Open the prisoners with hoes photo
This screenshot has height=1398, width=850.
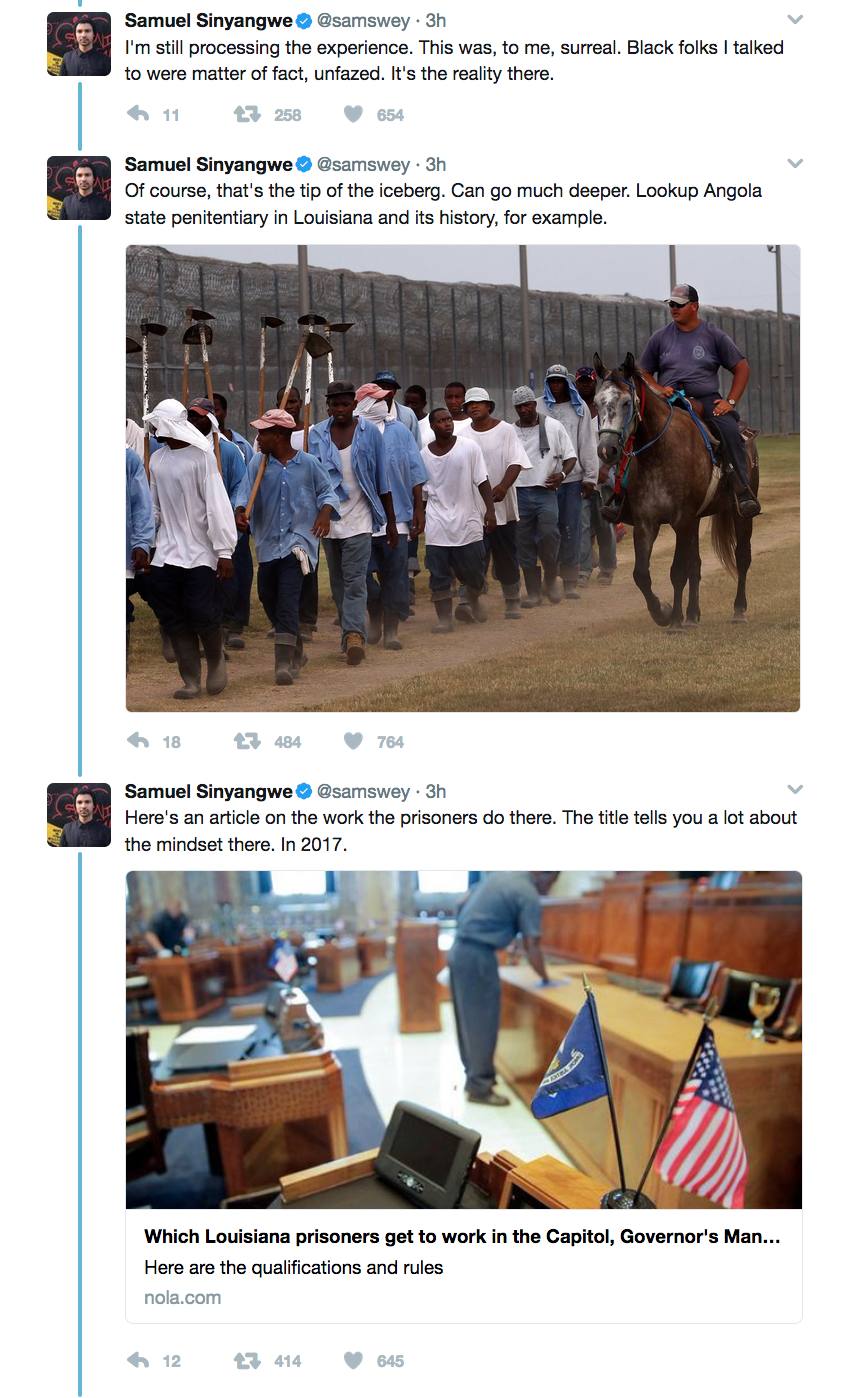tap(462, 478)
